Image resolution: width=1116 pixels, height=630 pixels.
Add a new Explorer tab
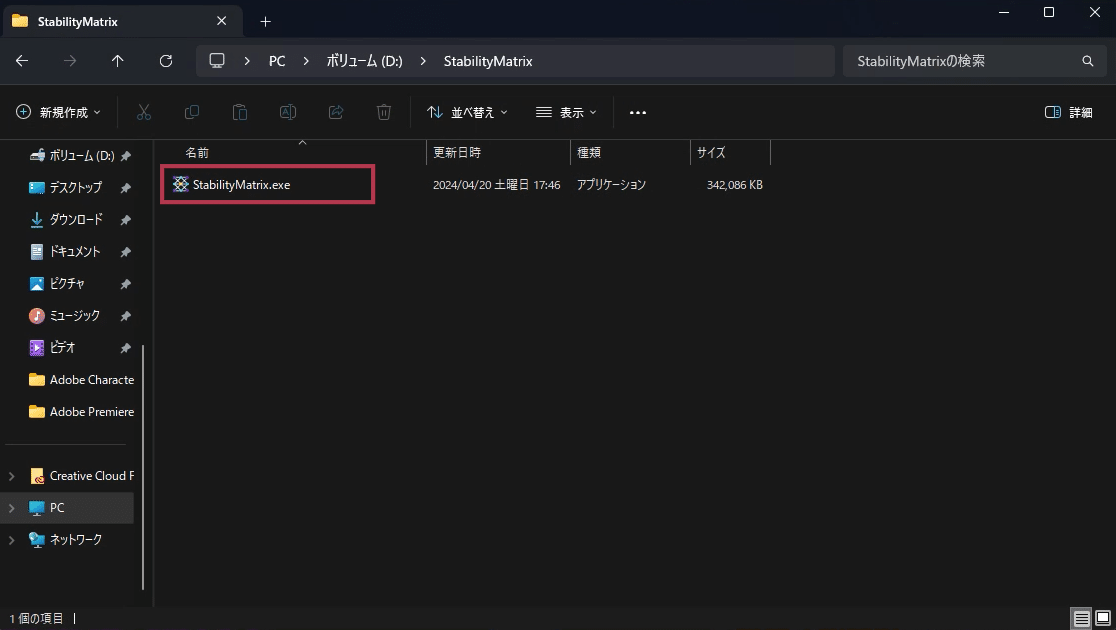click(265, 21)
